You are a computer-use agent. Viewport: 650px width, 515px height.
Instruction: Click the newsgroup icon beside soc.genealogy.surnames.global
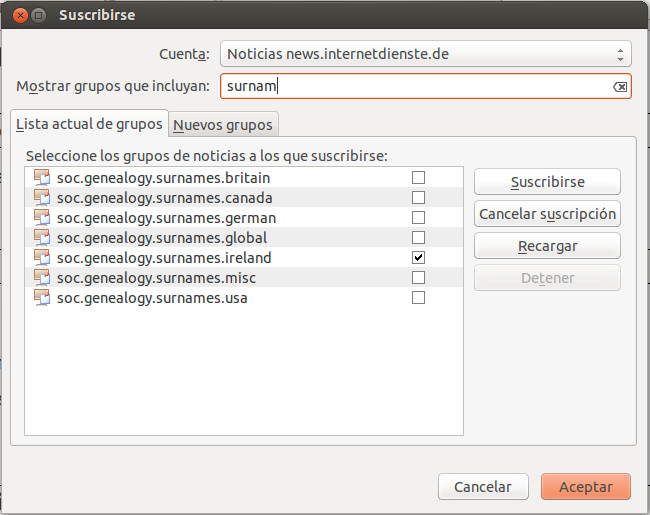[41, 238]
